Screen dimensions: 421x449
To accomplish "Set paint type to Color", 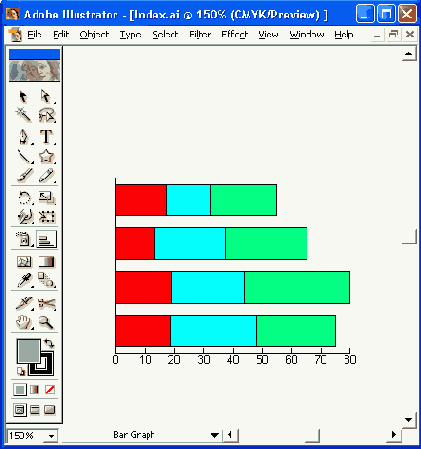I will 20,389.
